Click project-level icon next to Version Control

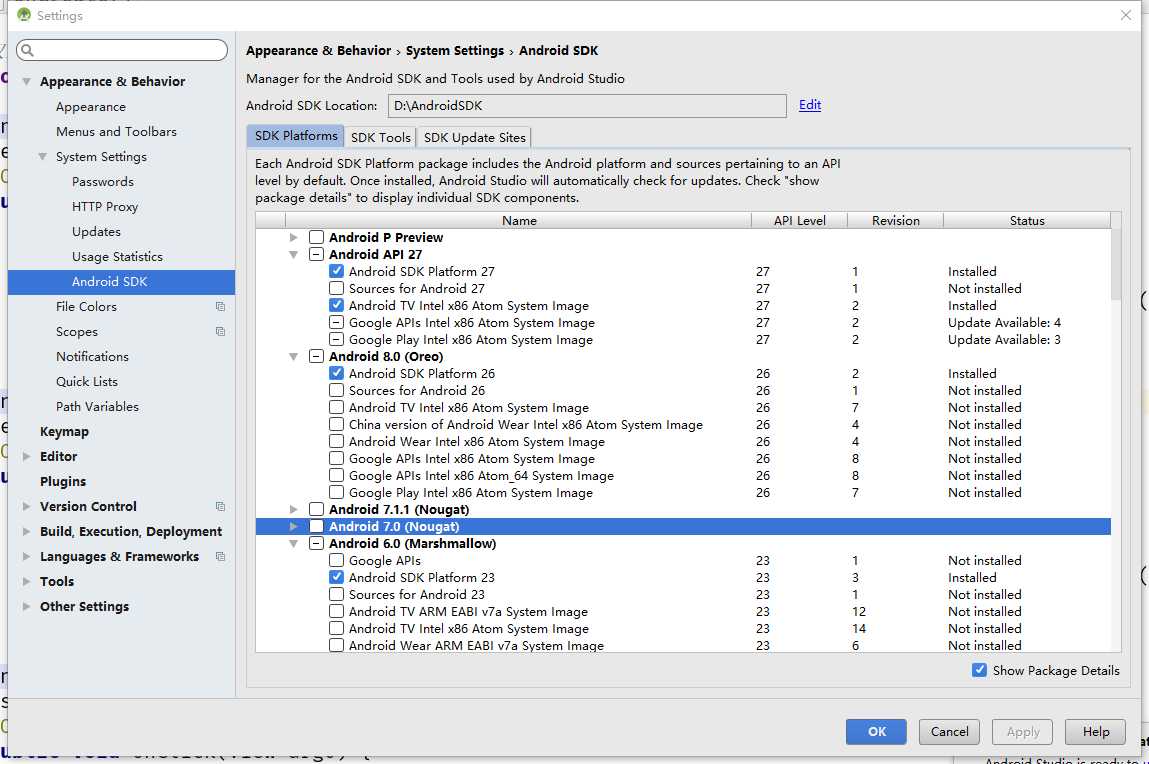220,506
